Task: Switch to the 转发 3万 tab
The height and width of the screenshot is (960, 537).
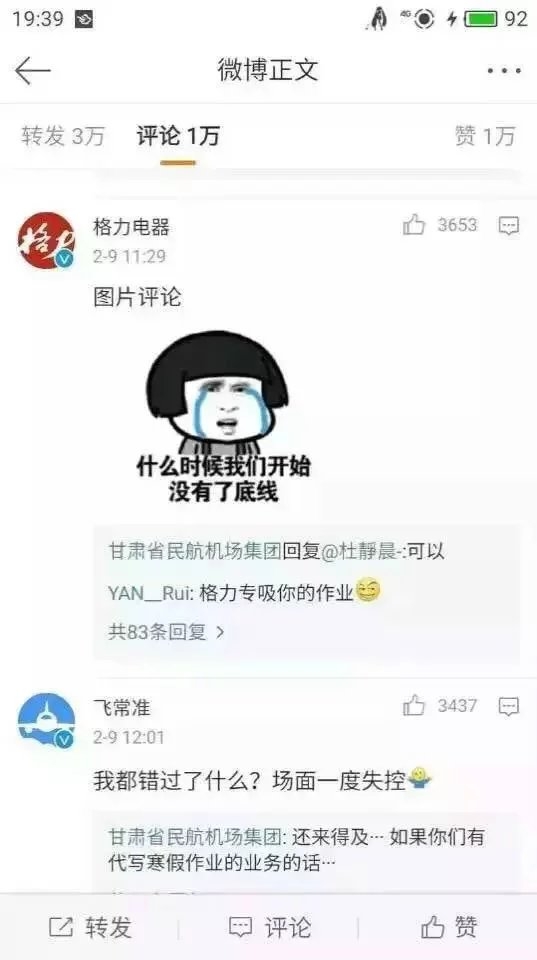Action: tap(63, 136)
